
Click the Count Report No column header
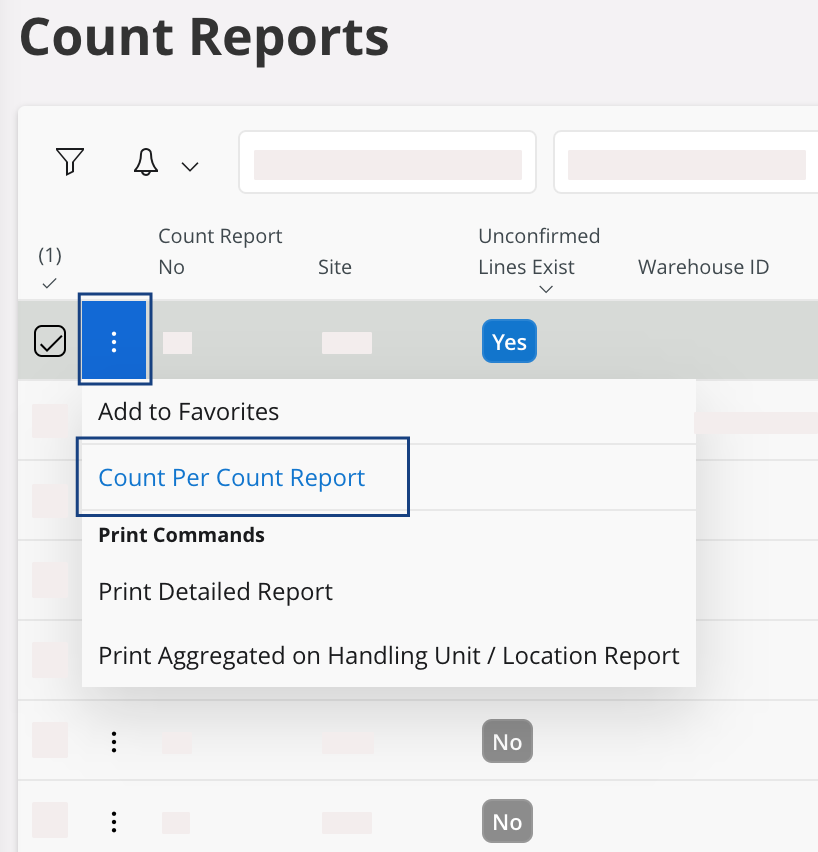(220, 251)
